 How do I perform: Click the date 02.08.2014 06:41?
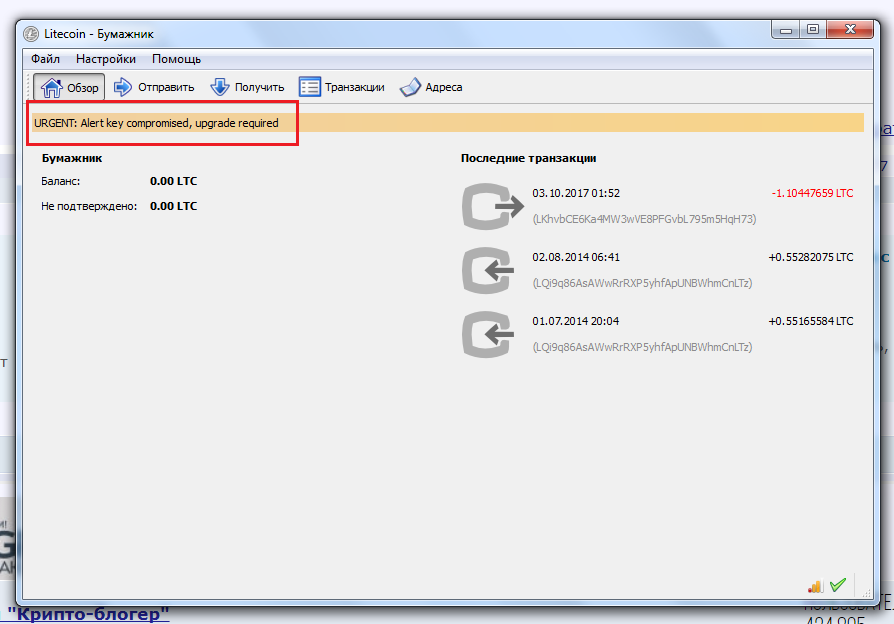(576, 257)
